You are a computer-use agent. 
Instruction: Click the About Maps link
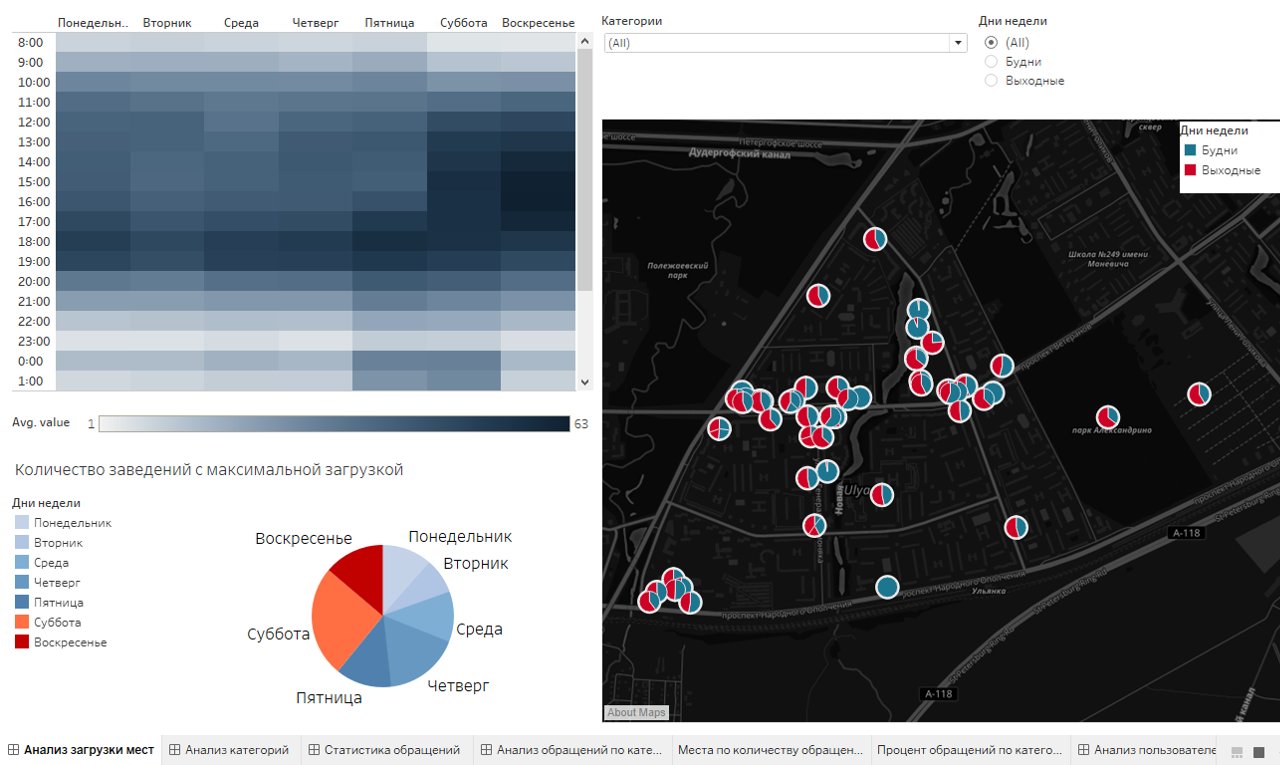pos(636,713)
